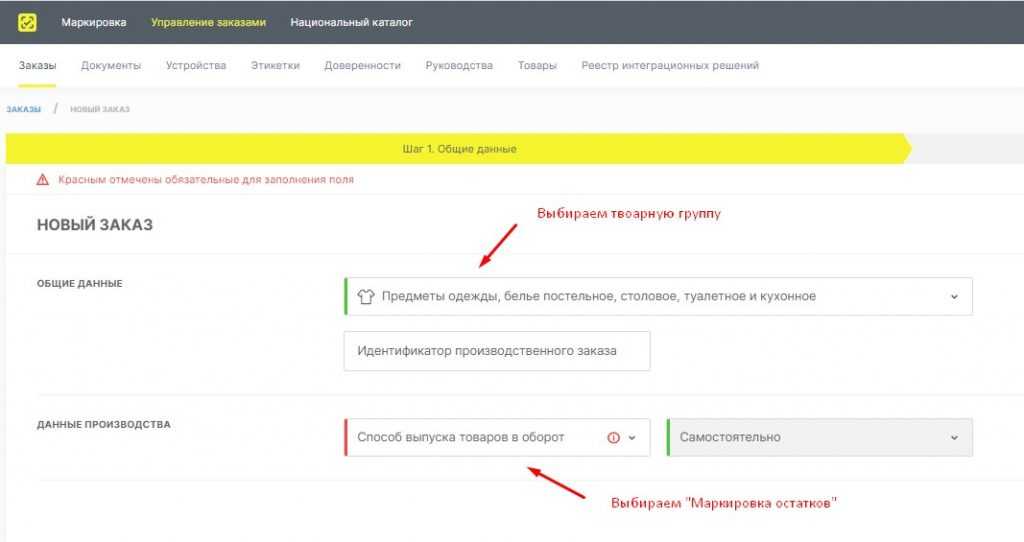Click the ЗАКАЗЫ breadcrumb link
Viewport: 1024px width, 542px height.
point(24,109)
